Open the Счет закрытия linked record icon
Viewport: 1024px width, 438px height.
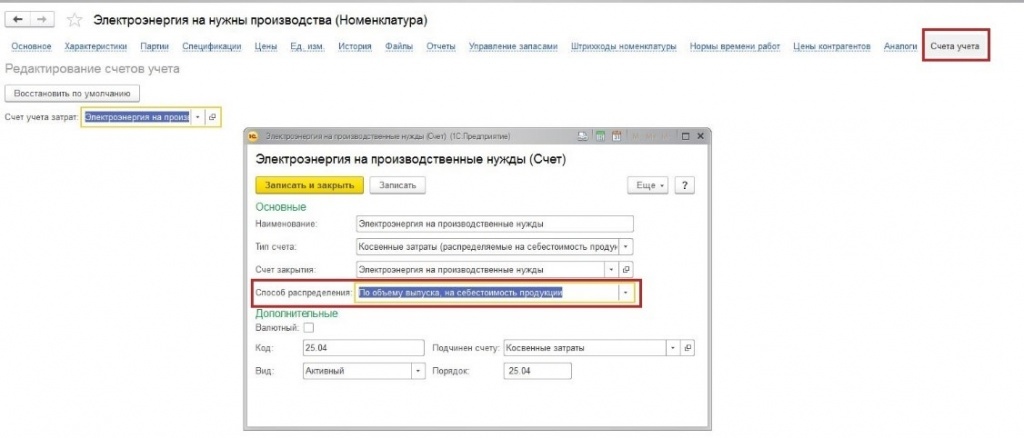tap(626, 269)
